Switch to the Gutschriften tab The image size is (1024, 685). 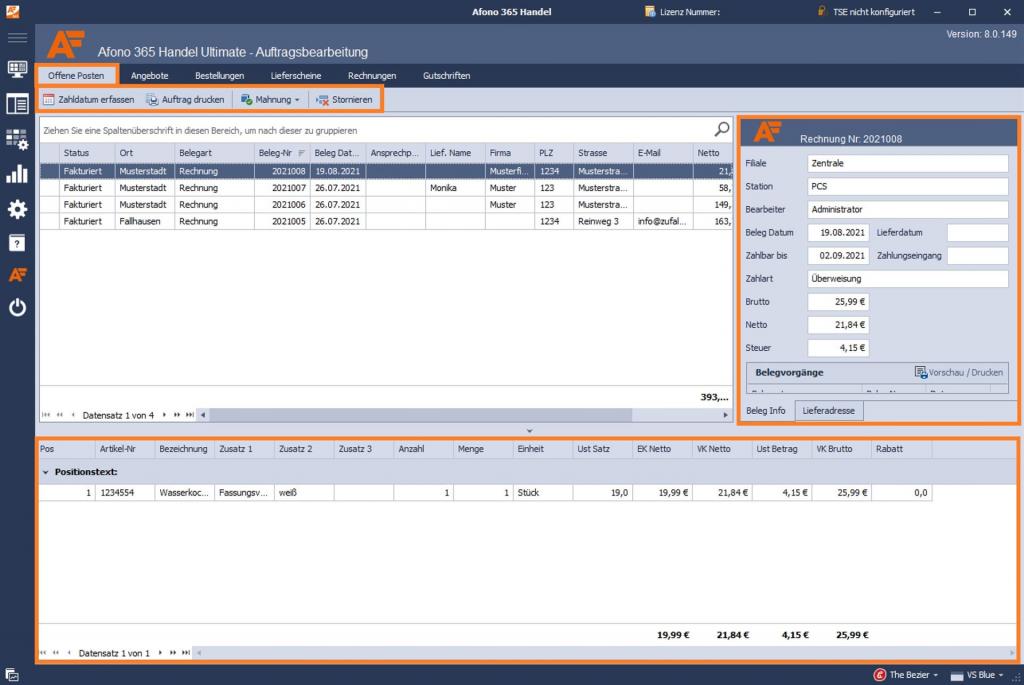pos(447,76)
